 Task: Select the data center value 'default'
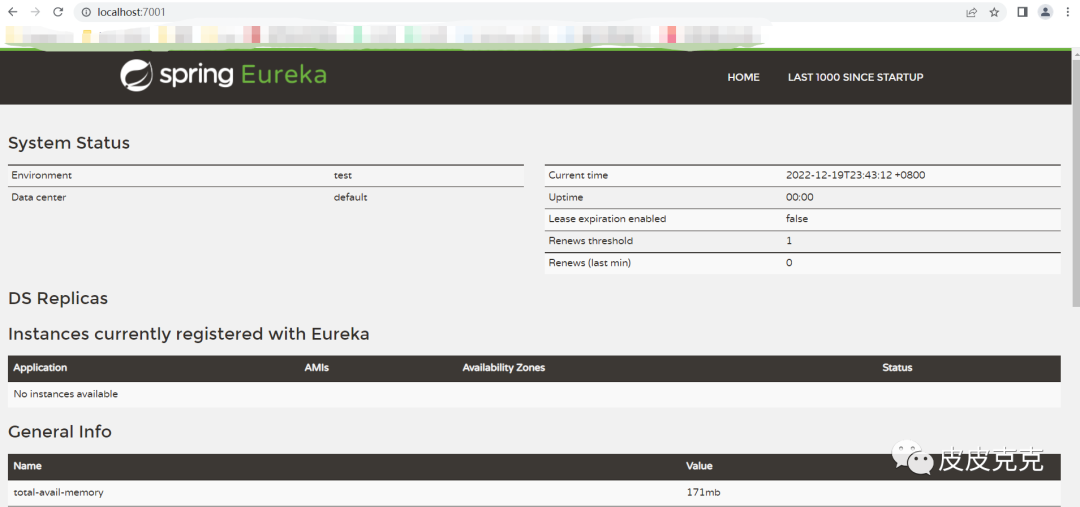tap(351, 198)
